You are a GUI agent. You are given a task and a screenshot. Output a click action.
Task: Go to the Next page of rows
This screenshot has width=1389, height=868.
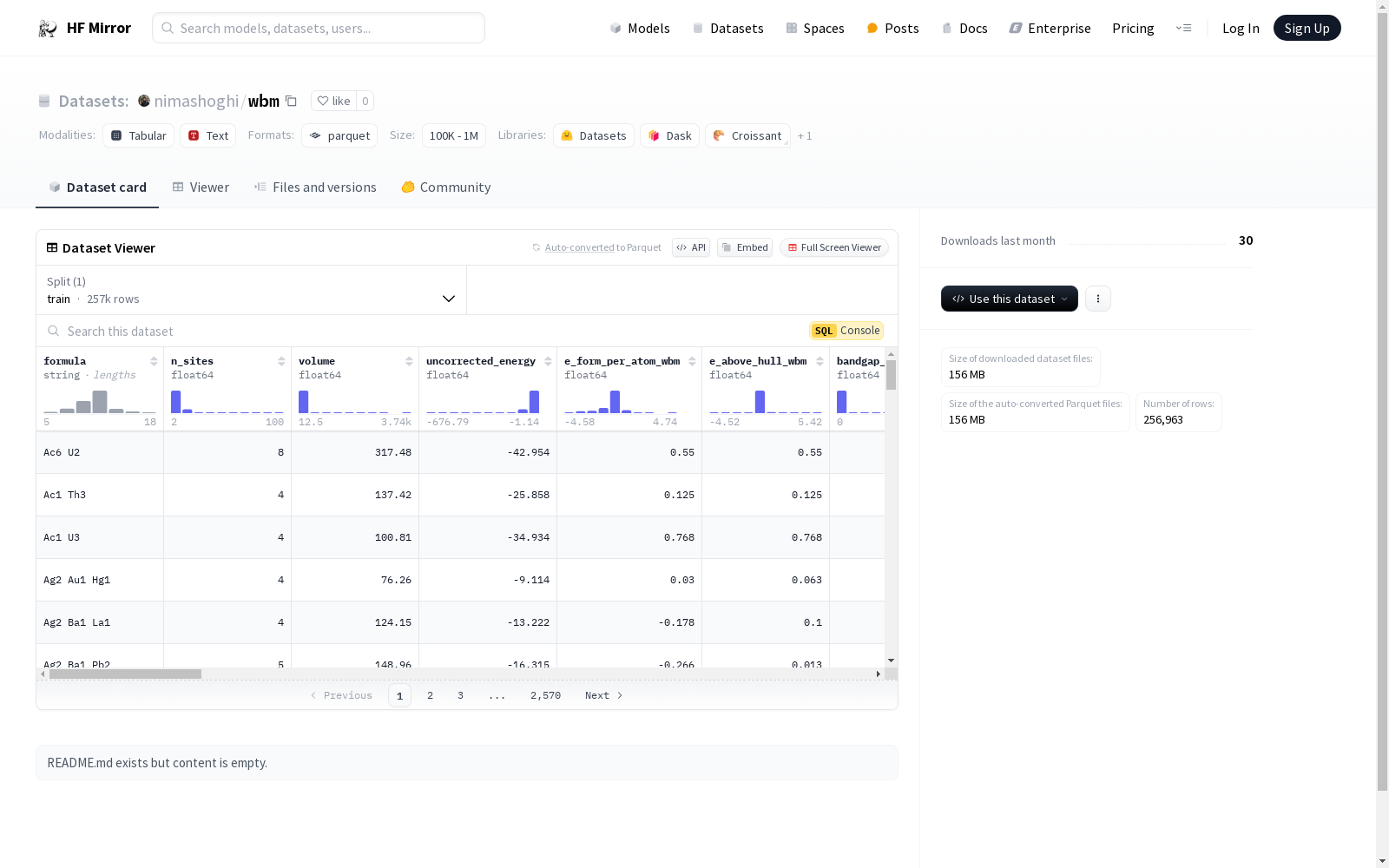(603, 695)
